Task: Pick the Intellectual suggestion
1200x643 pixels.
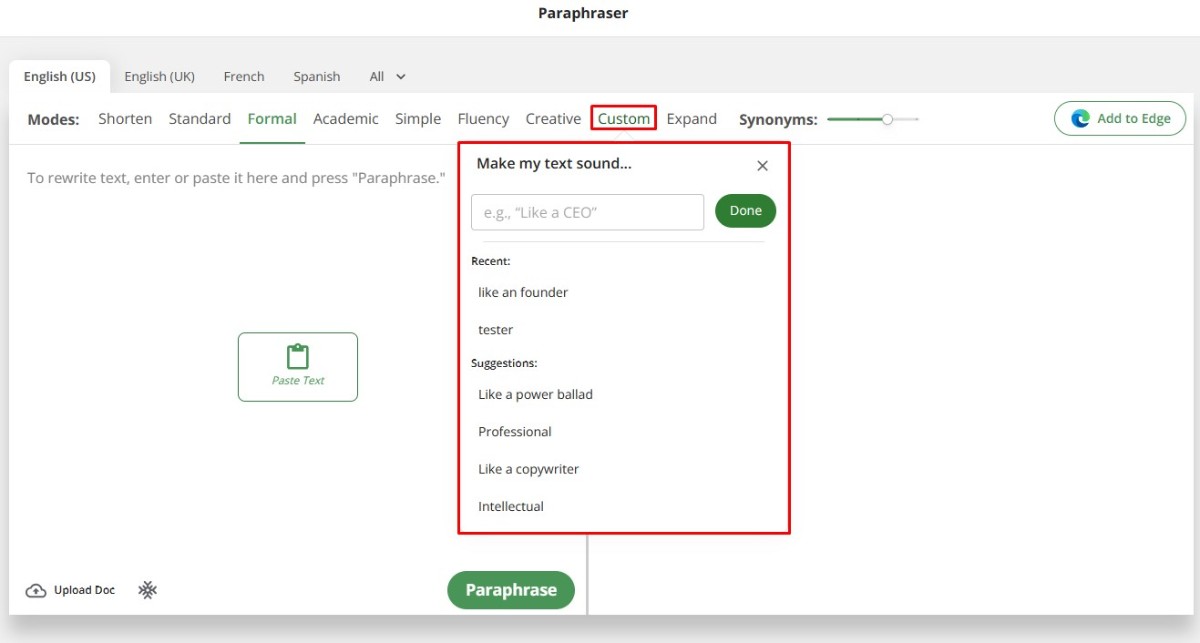Action: click(511, 506)
